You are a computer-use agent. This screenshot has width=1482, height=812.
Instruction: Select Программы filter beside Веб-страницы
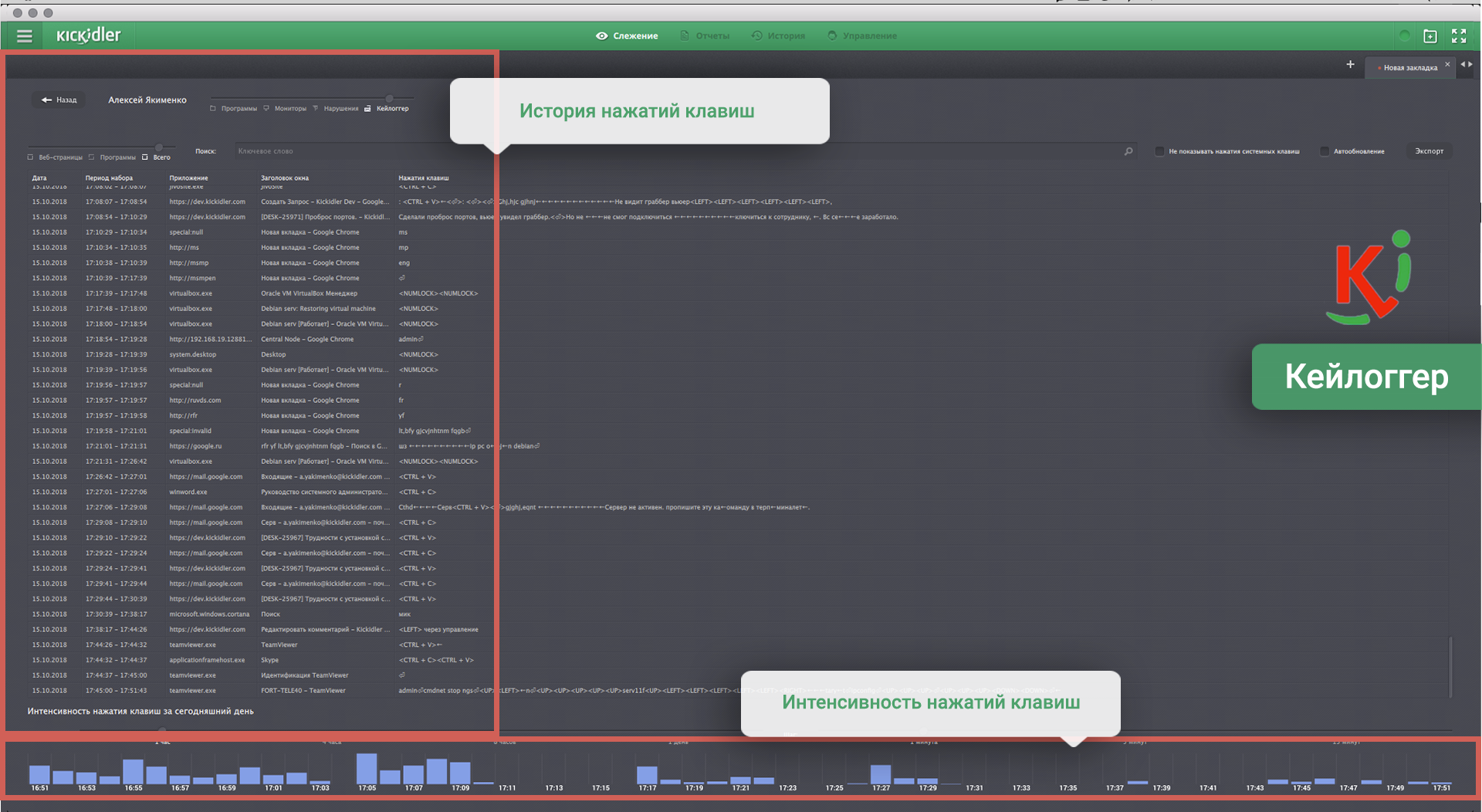[x=112, y=157]
